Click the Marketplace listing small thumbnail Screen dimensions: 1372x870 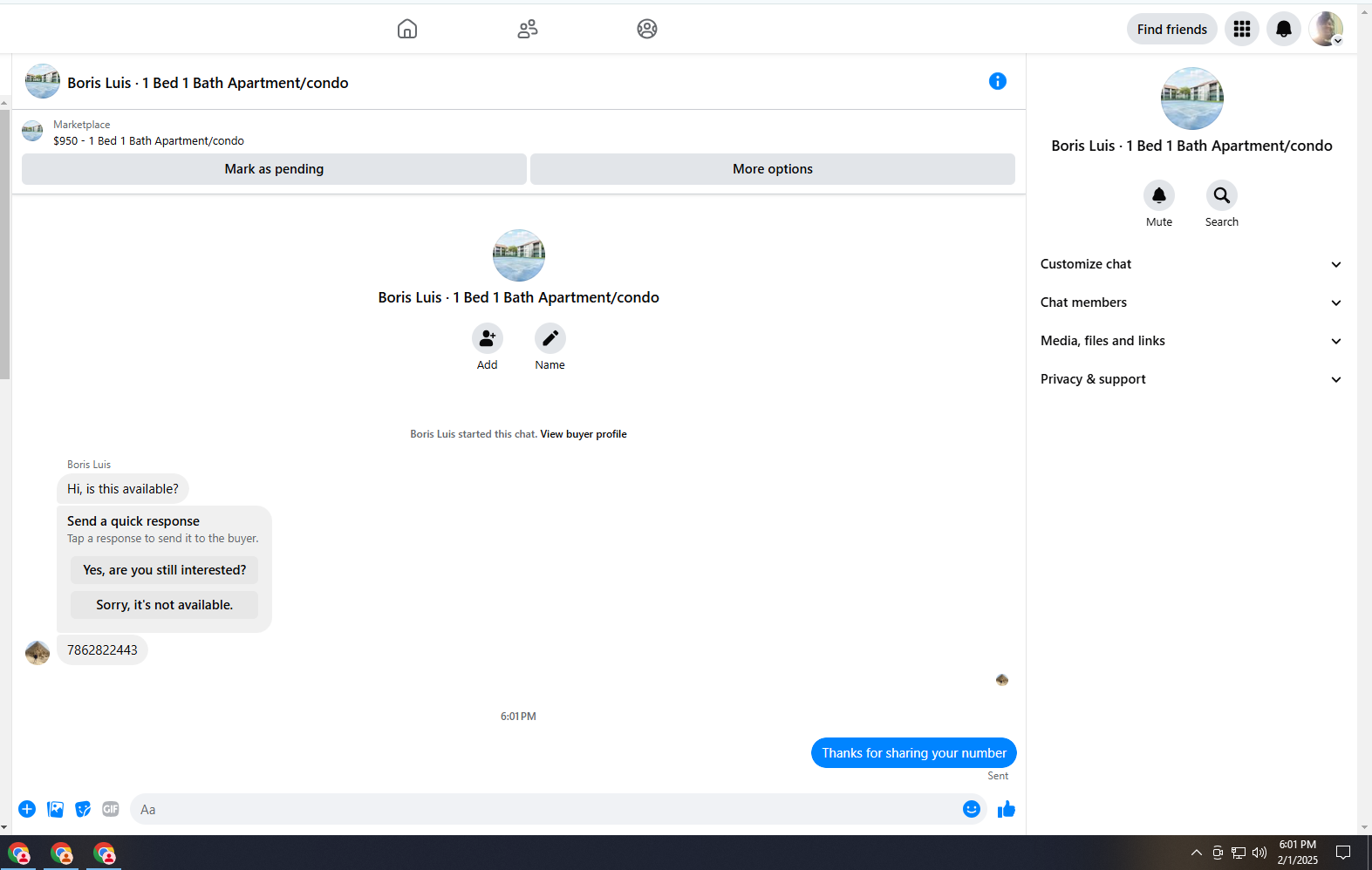click(x=32, y=132)
